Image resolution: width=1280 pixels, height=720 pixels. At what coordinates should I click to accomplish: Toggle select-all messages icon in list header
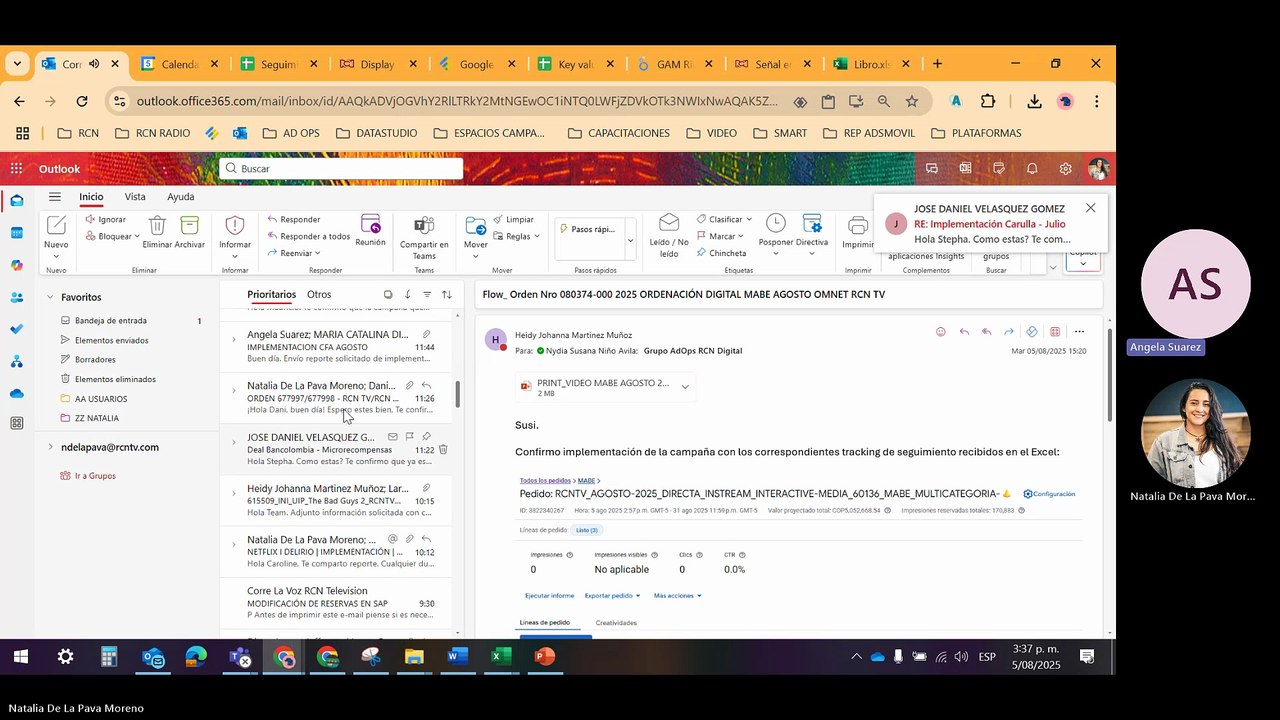click(x=388, y=295)
